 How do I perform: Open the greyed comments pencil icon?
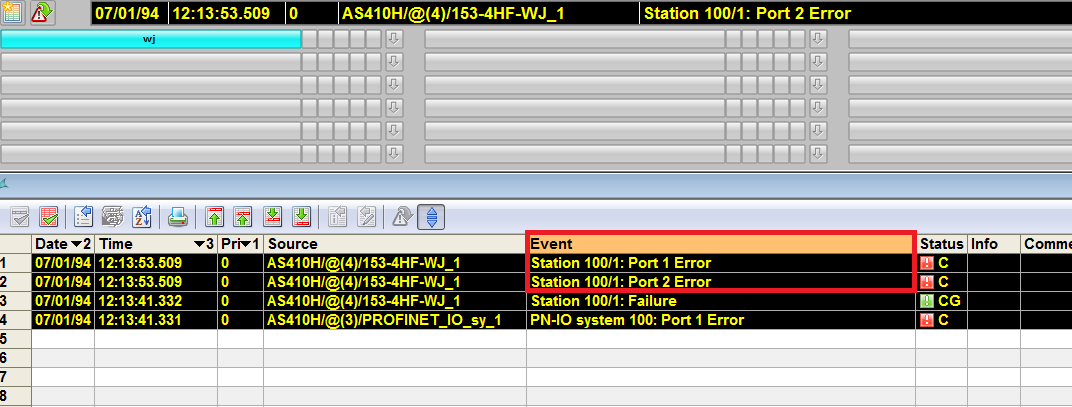point(367,218)
